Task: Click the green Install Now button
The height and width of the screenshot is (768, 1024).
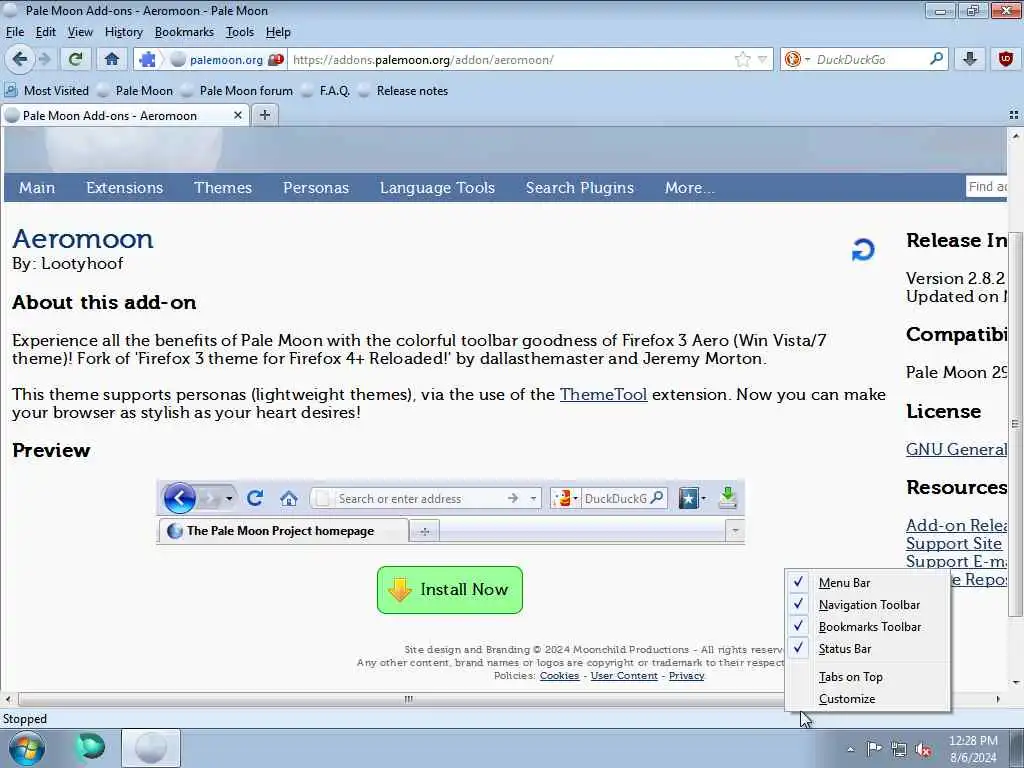Action: (x=450, y=590)
